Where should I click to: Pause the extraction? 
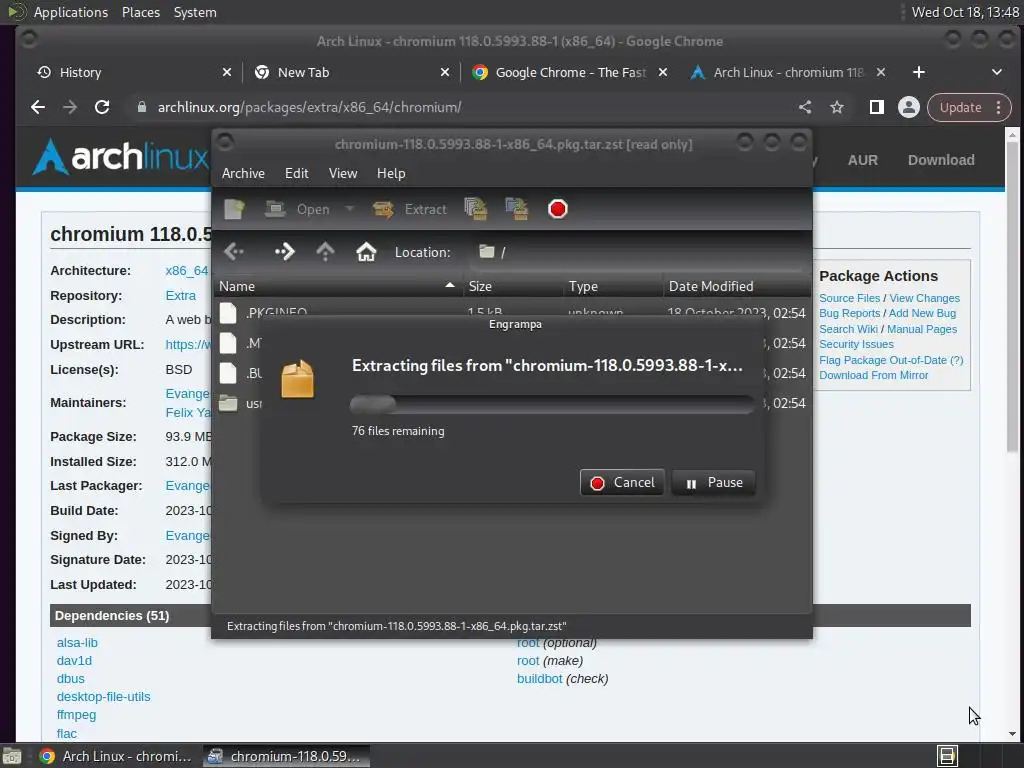point(713,483)
